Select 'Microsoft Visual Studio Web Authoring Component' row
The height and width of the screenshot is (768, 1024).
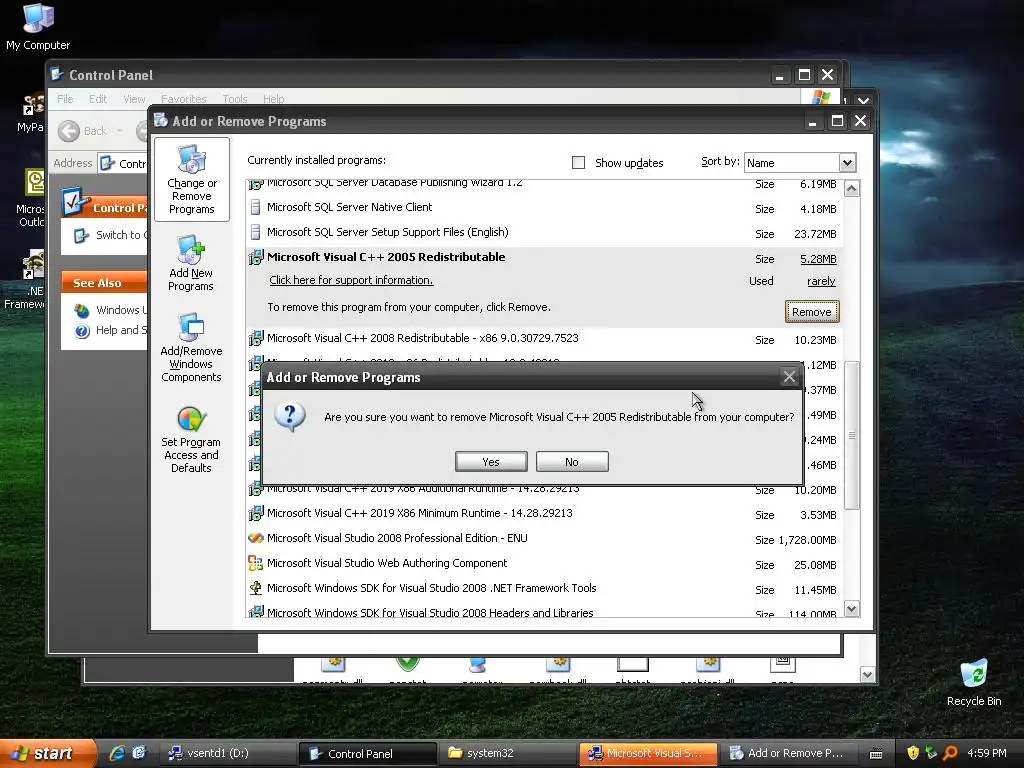(544, 564)
